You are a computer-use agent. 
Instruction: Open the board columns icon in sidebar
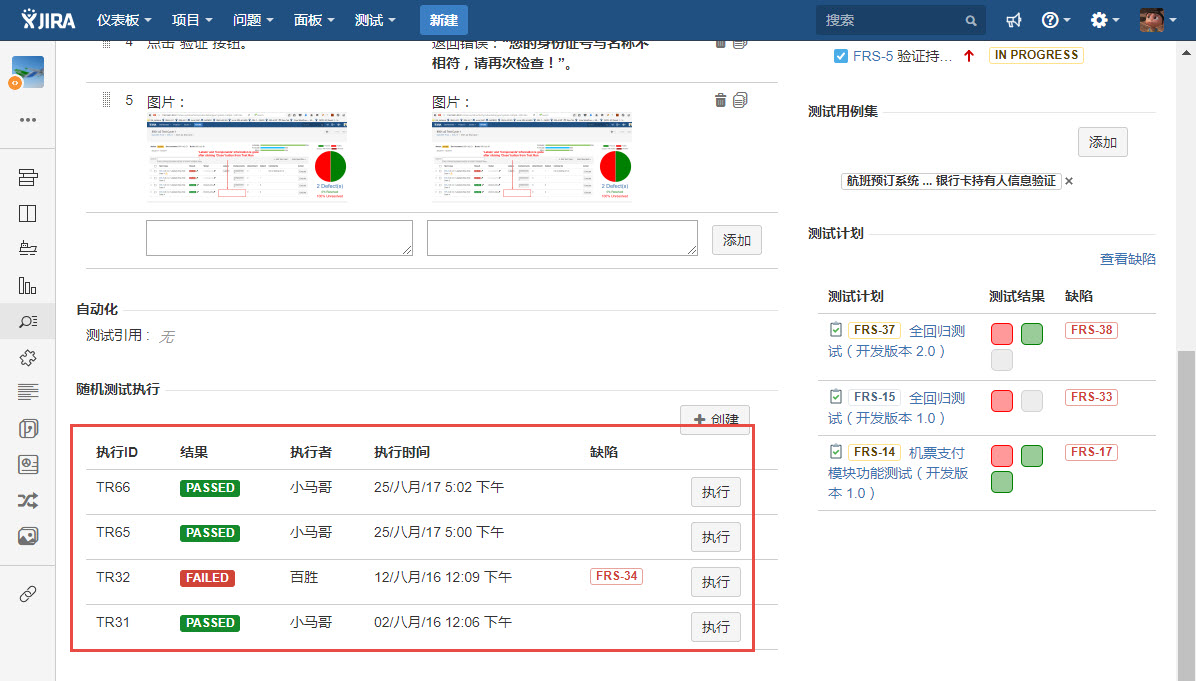(27, 214)
